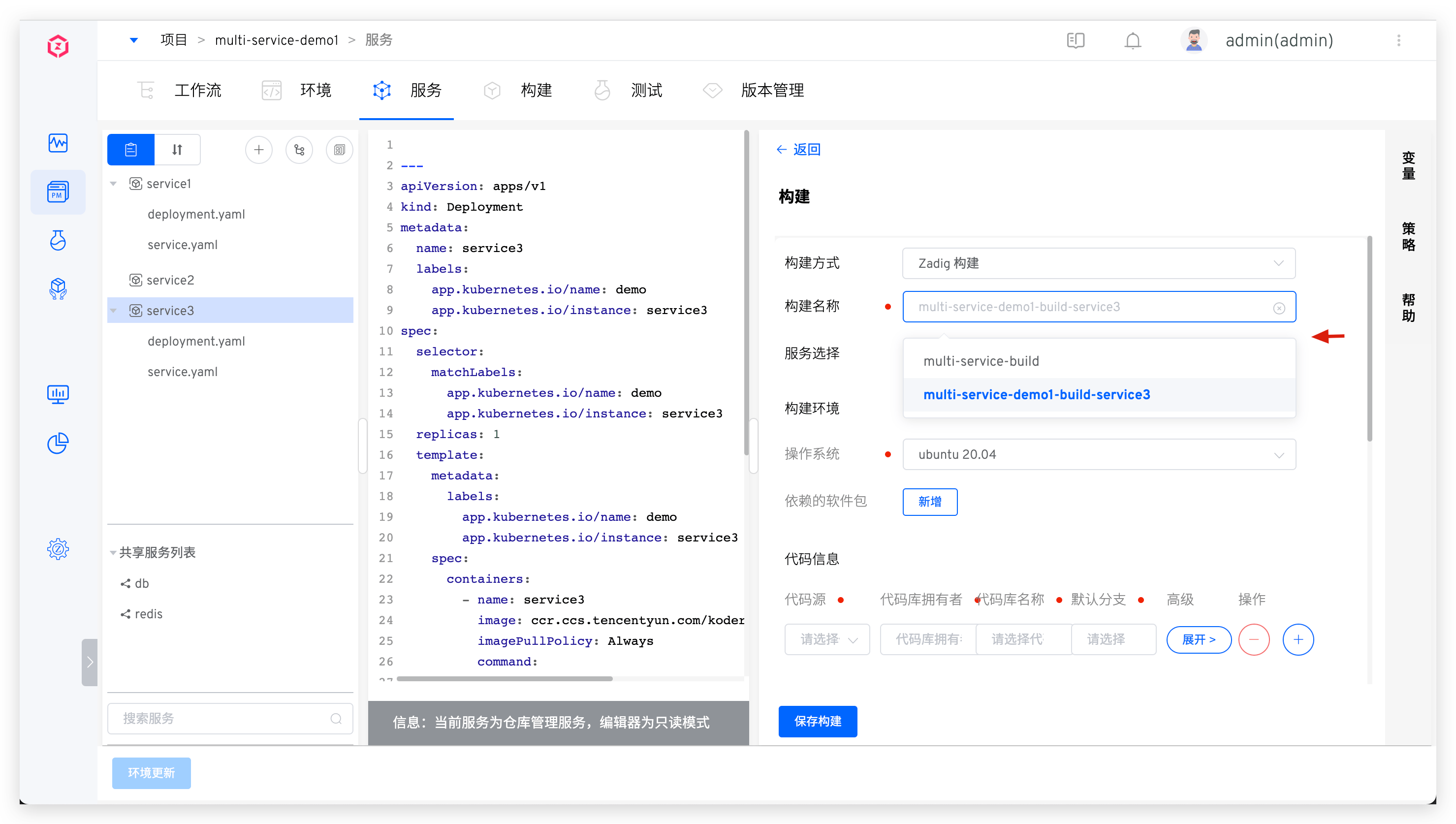Collapse the shared services list
The width and height of the screenshot is (1456, 824).
(x=113, y=553)
